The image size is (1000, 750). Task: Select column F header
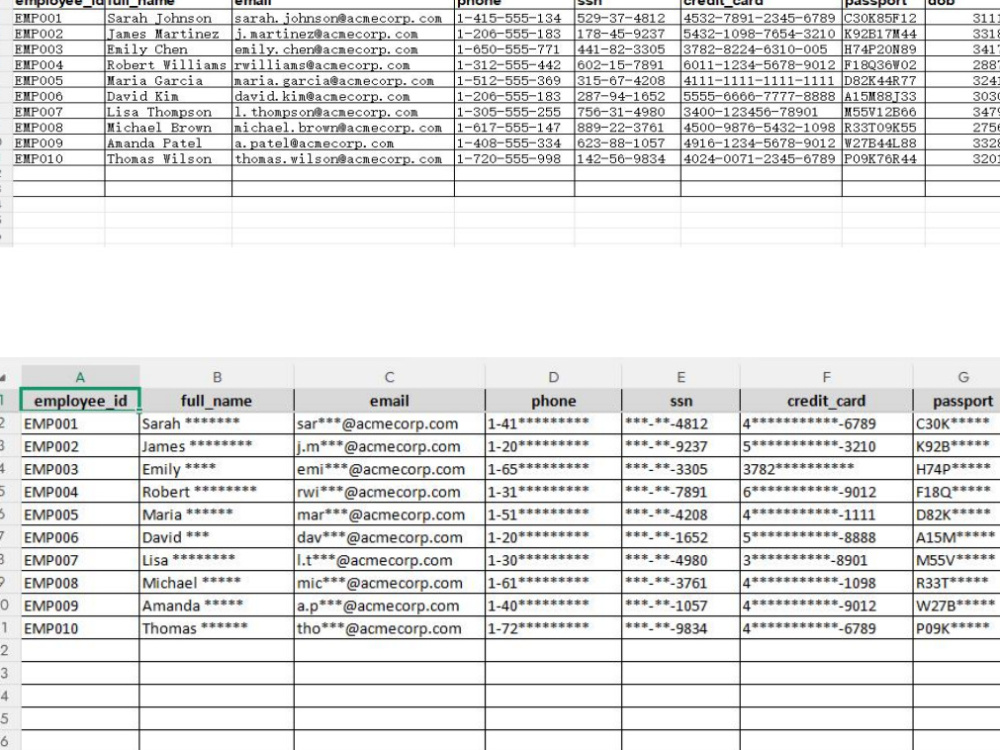pos(826,377)
